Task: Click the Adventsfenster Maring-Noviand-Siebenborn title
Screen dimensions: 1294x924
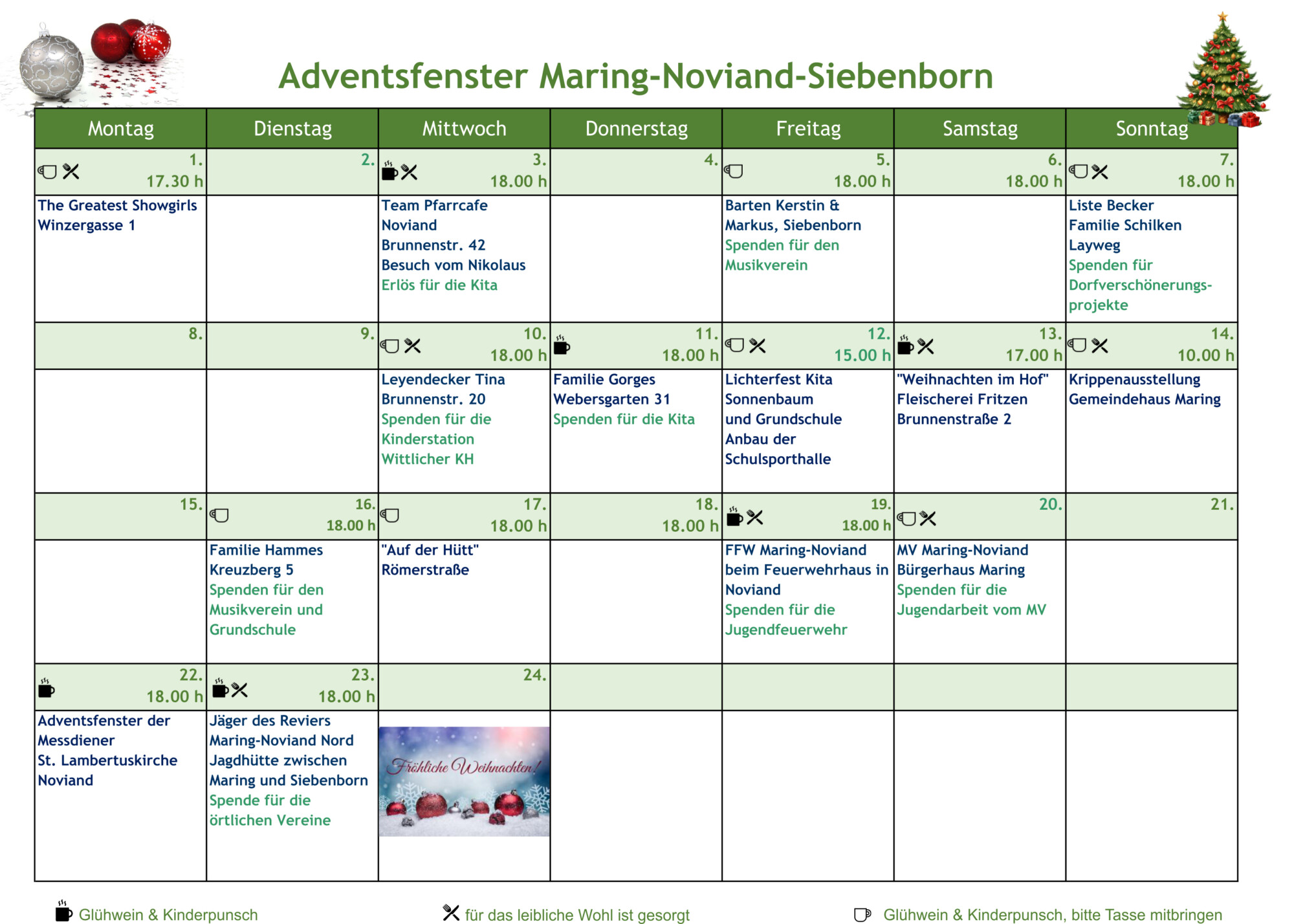Action: pos(635,76)
